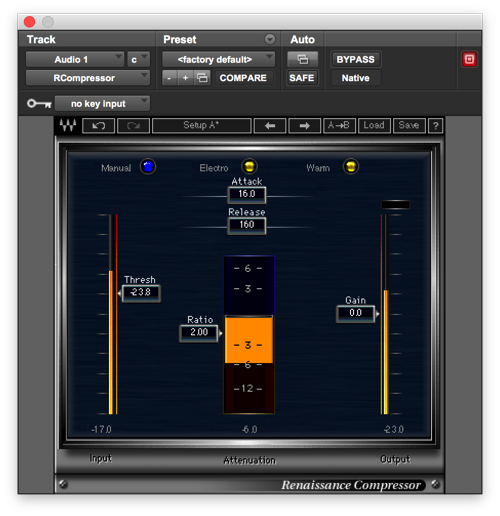Toggle the Electro yellow mode light
This screenshot has width=500, height=516.
click(x=249, y=166)
